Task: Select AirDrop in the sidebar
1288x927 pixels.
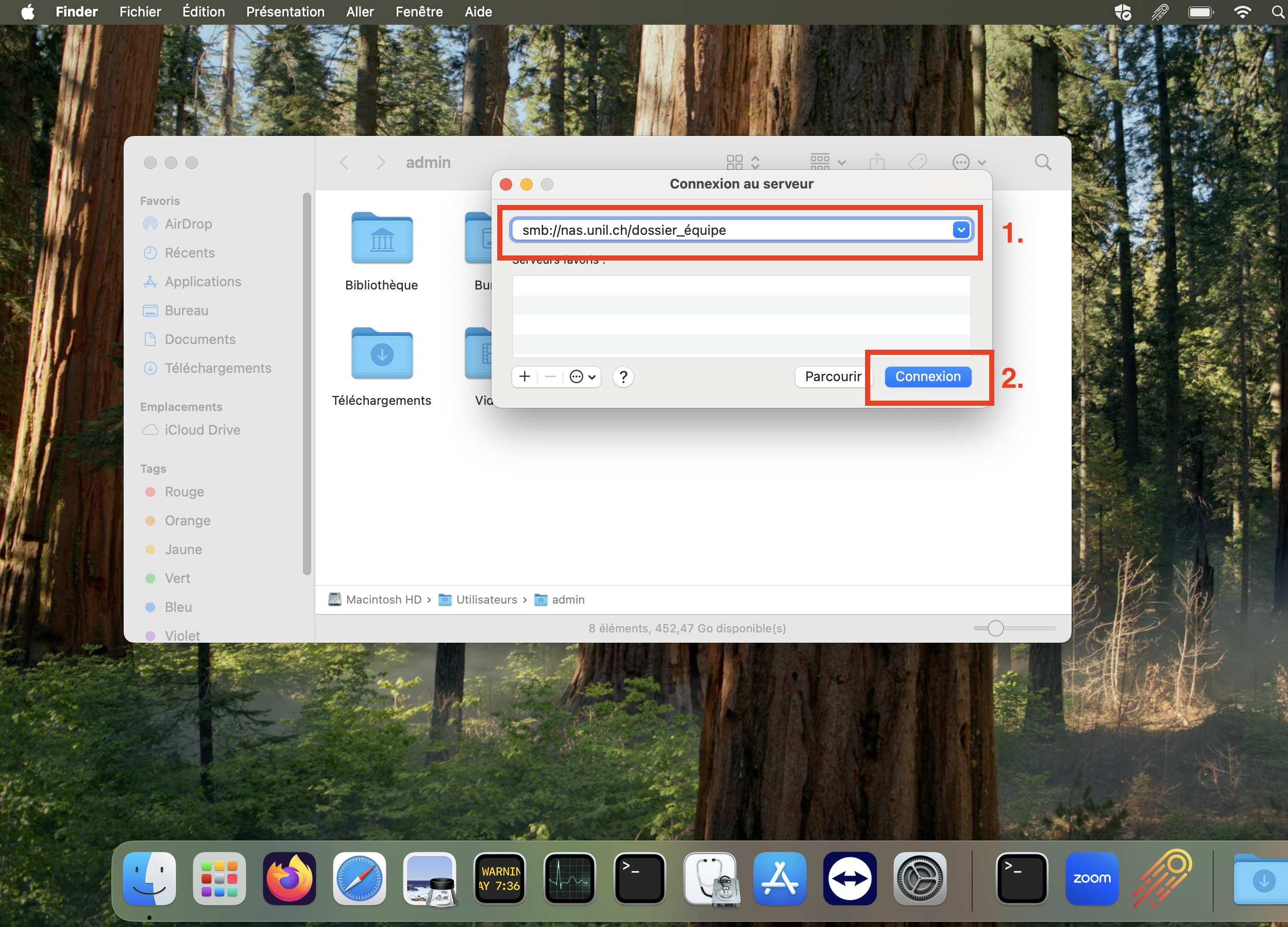Action: pyautogui.click(x=188, y=224)
